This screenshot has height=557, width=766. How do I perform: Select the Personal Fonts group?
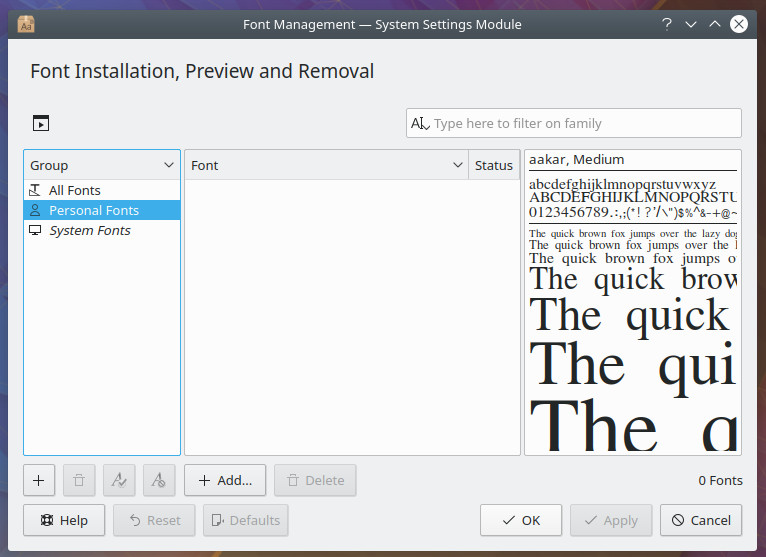click(x=93, y=210)
